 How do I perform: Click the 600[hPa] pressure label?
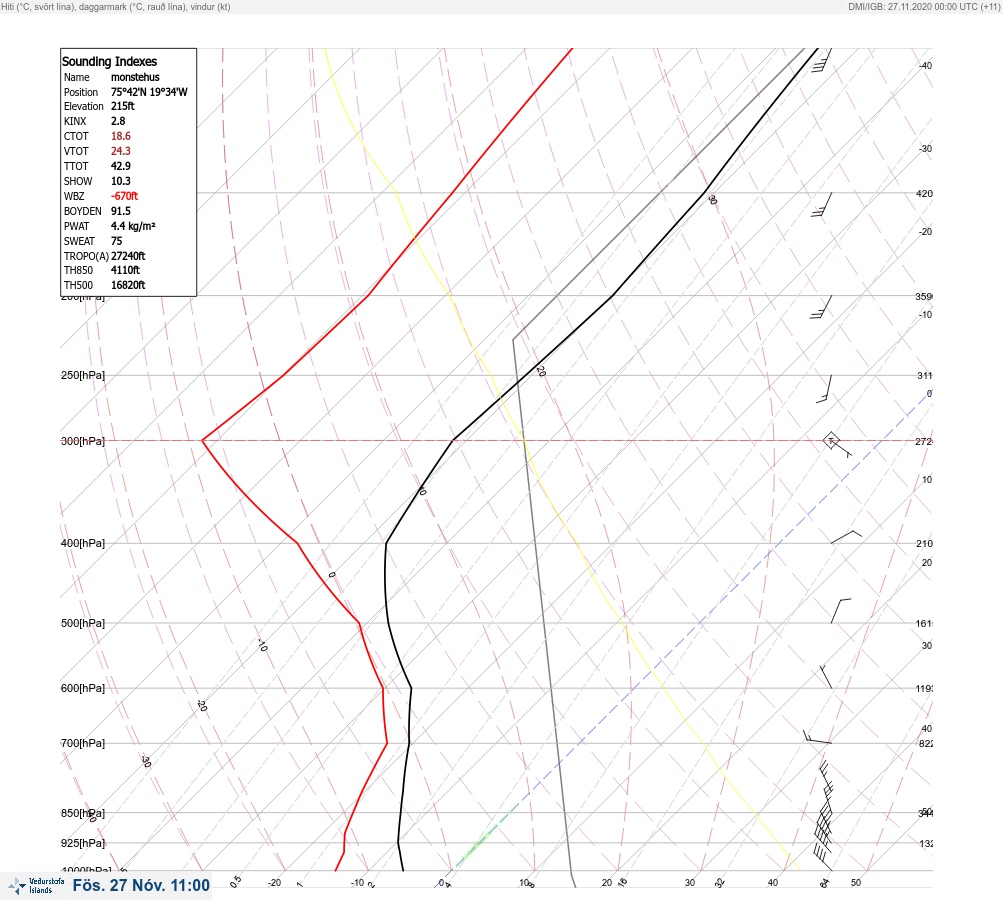83,688
